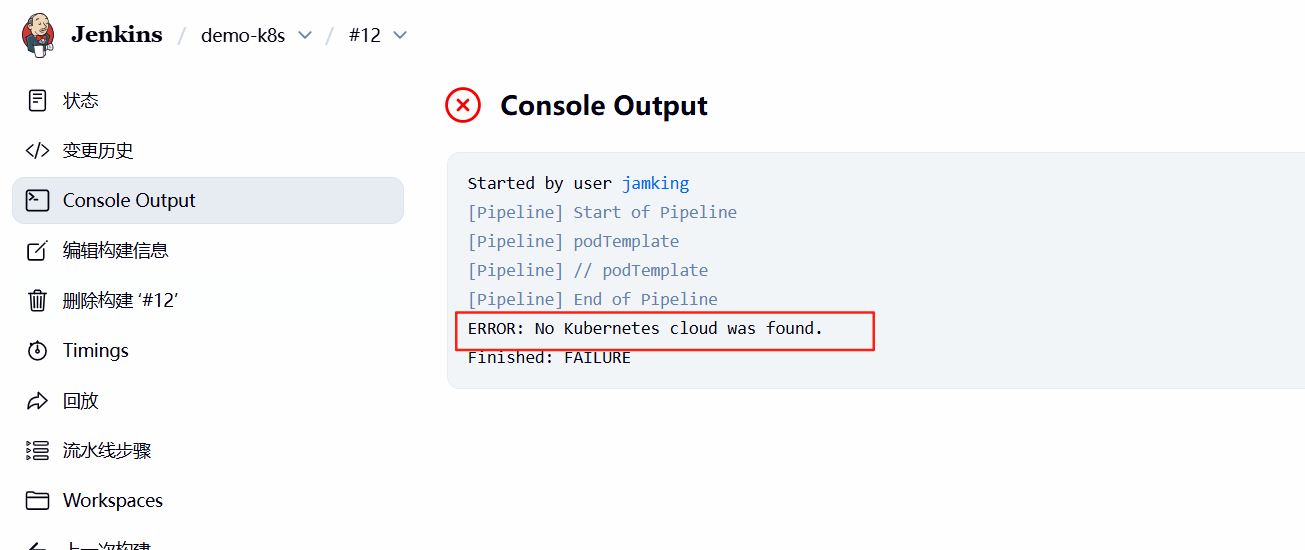1305x550 pixels.
Task: Click the 变更历史 code brackets icon
Action: (x=37, y=150)
